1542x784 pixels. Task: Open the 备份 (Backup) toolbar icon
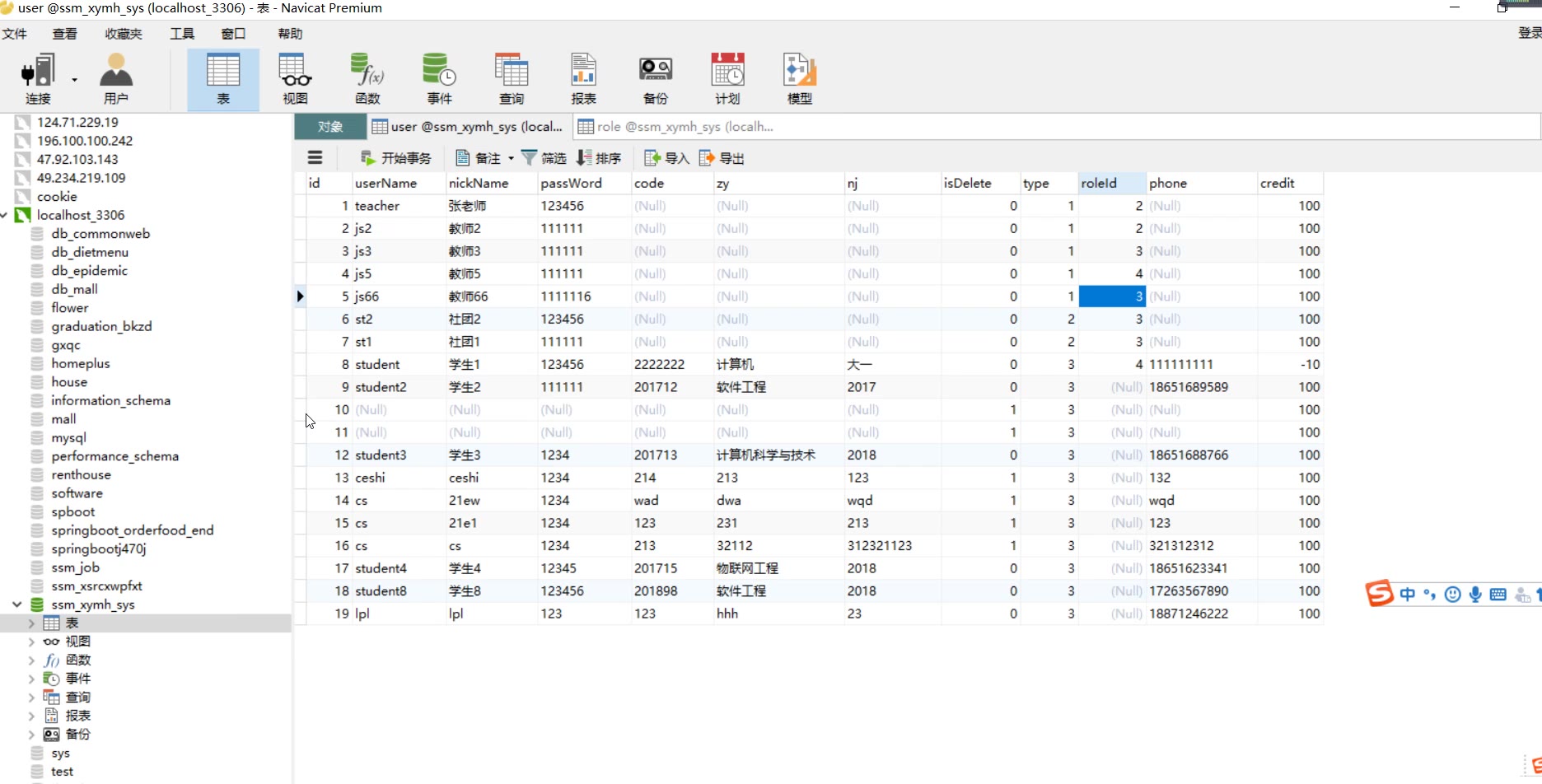coord(656,79)
